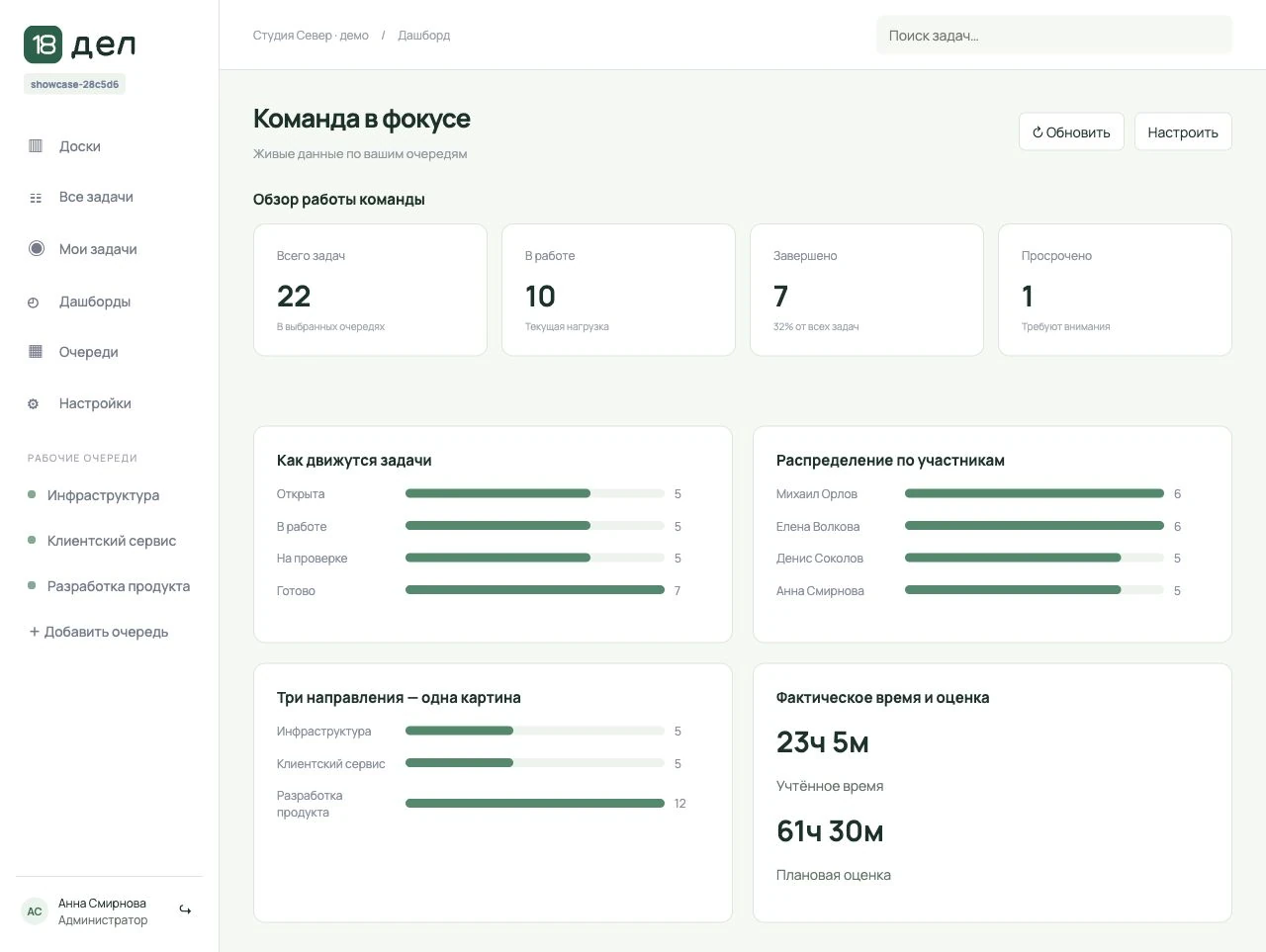Click the Клиентский сервис row label in directions card
1266x952 pixels.
(x=330, y=764)
